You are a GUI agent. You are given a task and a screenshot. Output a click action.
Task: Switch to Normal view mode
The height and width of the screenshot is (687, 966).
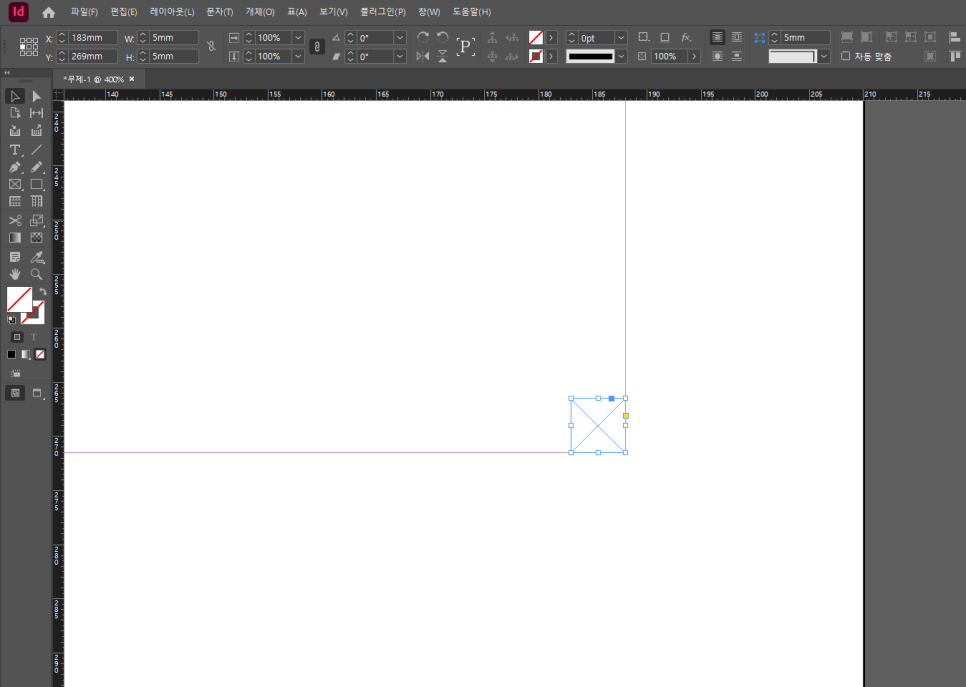(x=15, y=393)
